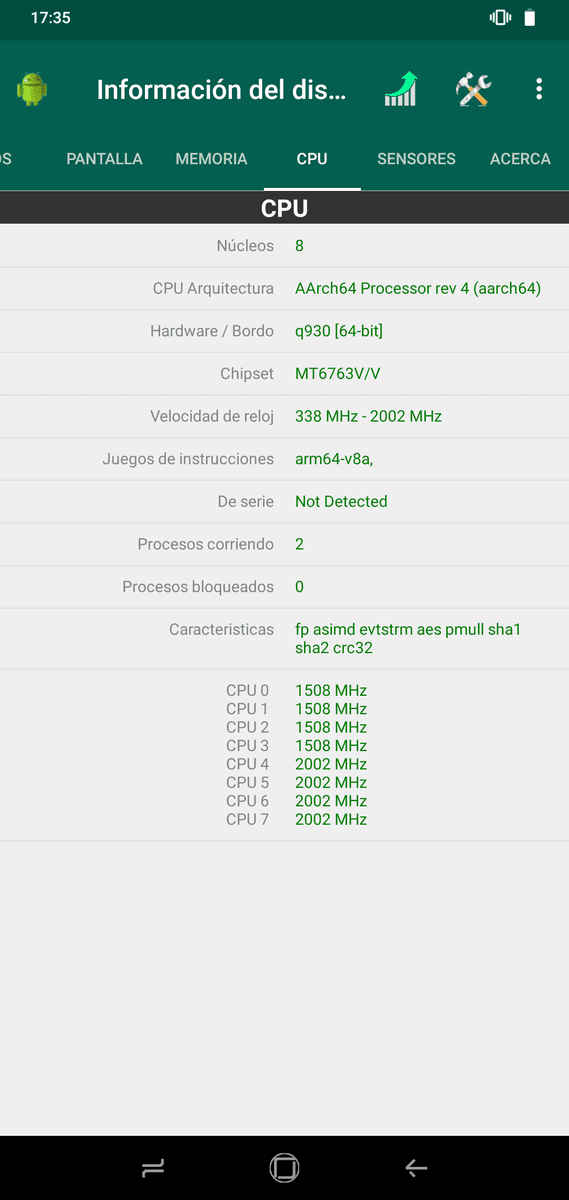This screenshot has width=569, height=1200.
Task: Tap the vibrate mode status bar icon
Action: click(x=500, y=17)
